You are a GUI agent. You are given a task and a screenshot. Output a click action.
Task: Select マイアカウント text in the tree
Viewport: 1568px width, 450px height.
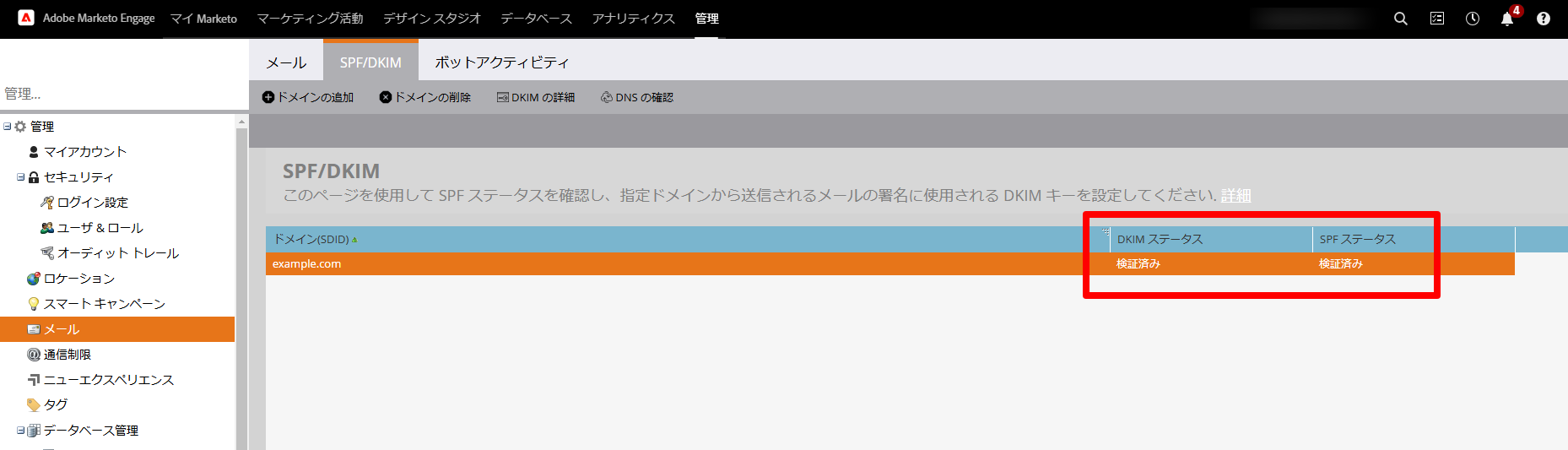coord(85,152)
